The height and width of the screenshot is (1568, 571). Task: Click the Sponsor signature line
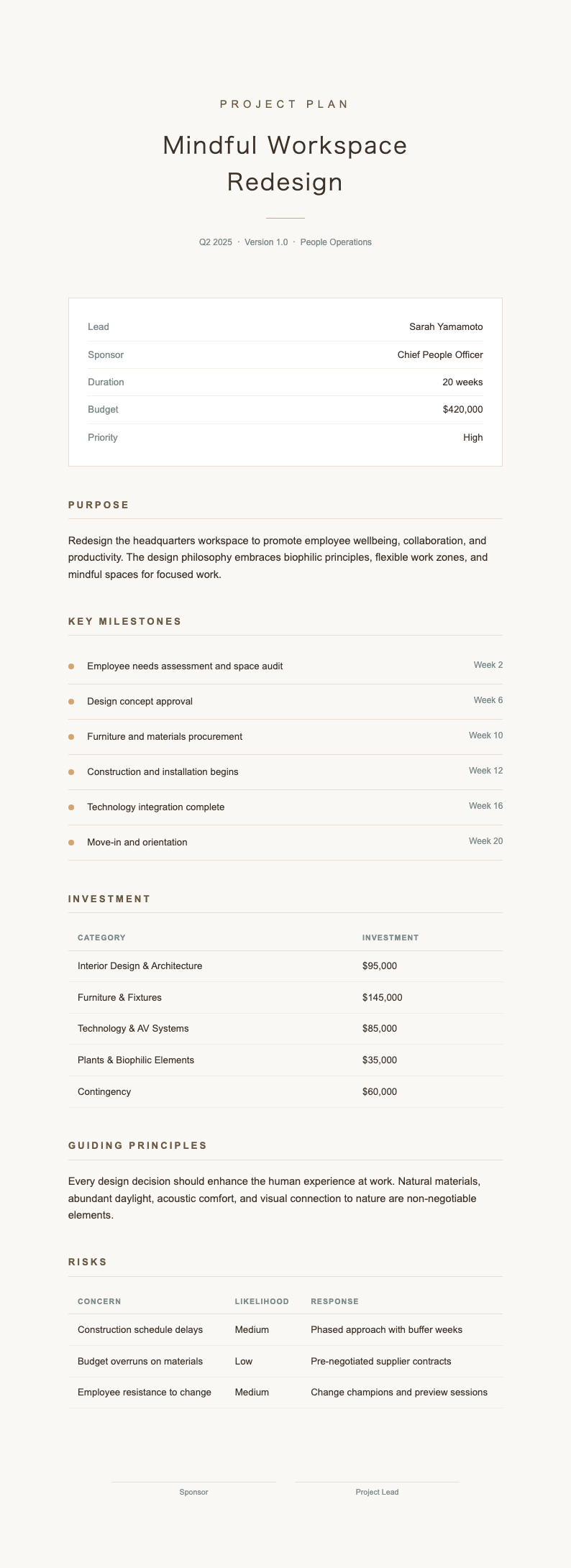point(193,1482)
